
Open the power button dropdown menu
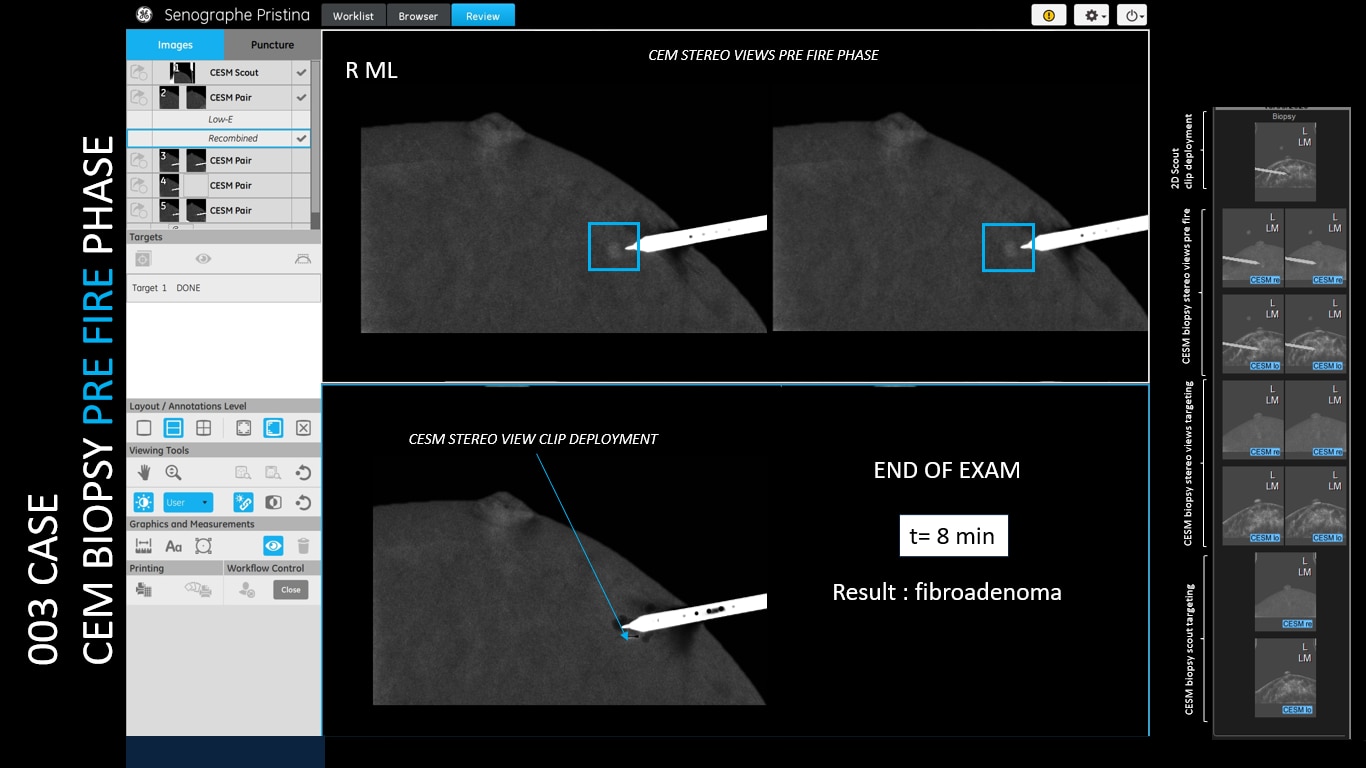(x=1132, y=16)
